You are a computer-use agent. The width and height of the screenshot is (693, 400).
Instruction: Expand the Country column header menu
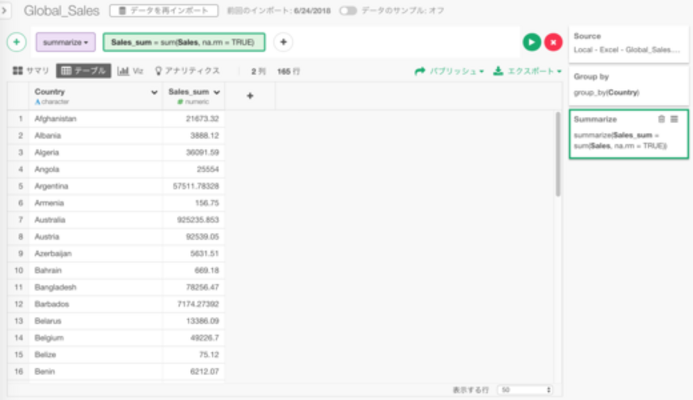pos(154,92)
